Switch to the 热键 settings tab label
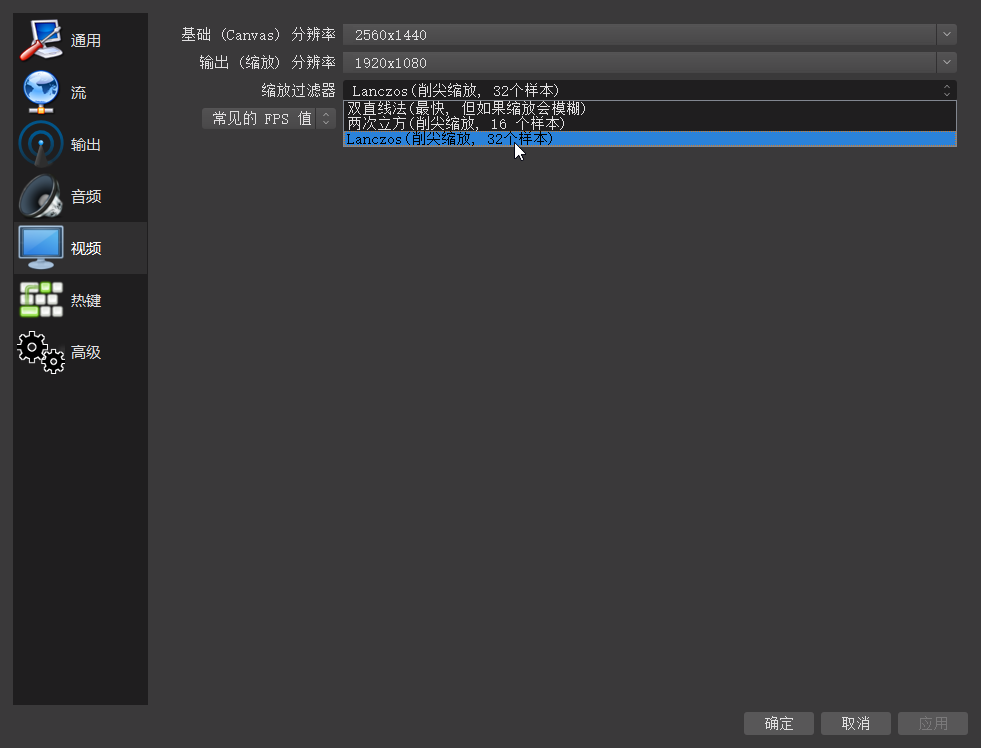981x748 pixels. click(86, 300)
